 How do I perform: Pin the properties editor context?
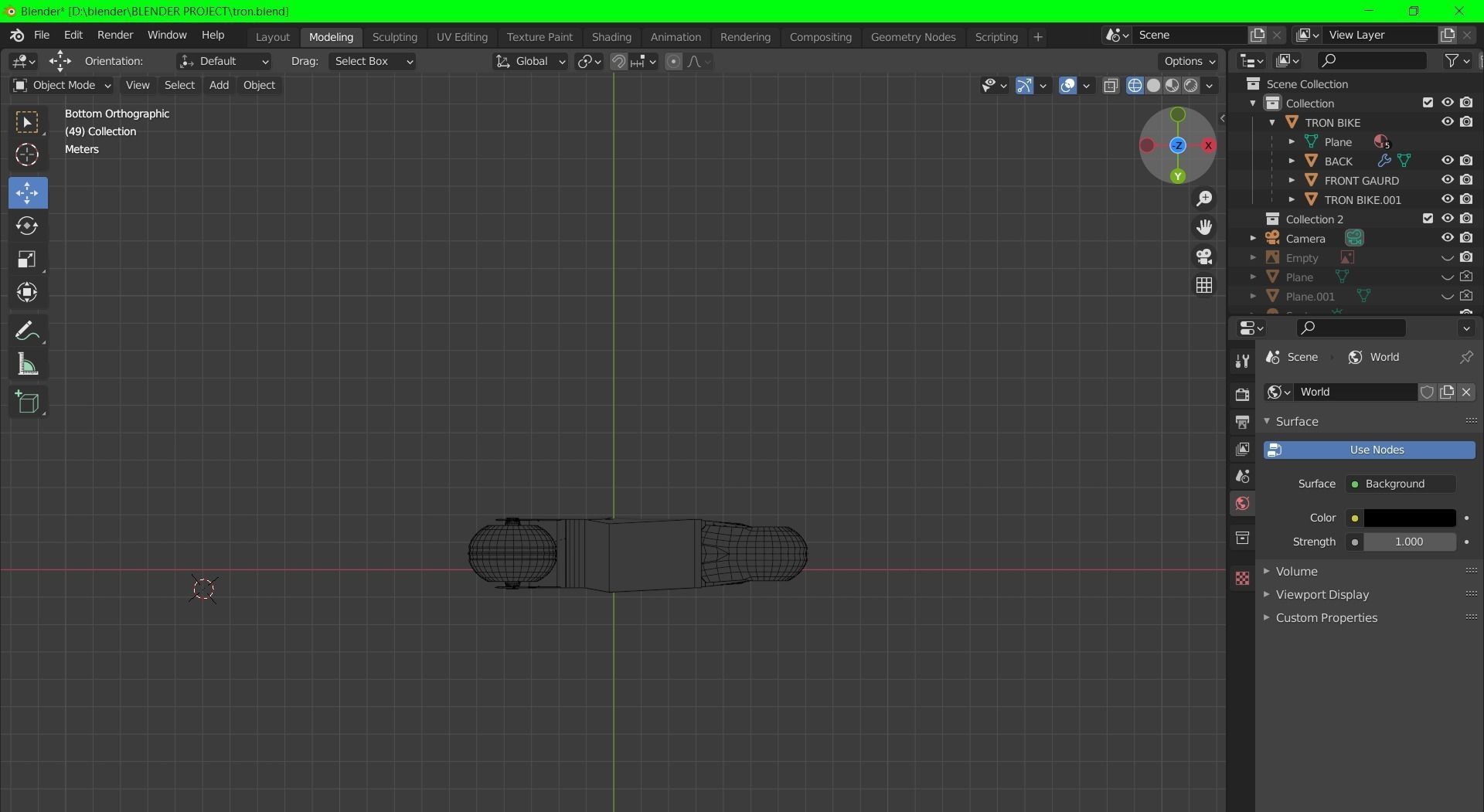(1466, 357)
